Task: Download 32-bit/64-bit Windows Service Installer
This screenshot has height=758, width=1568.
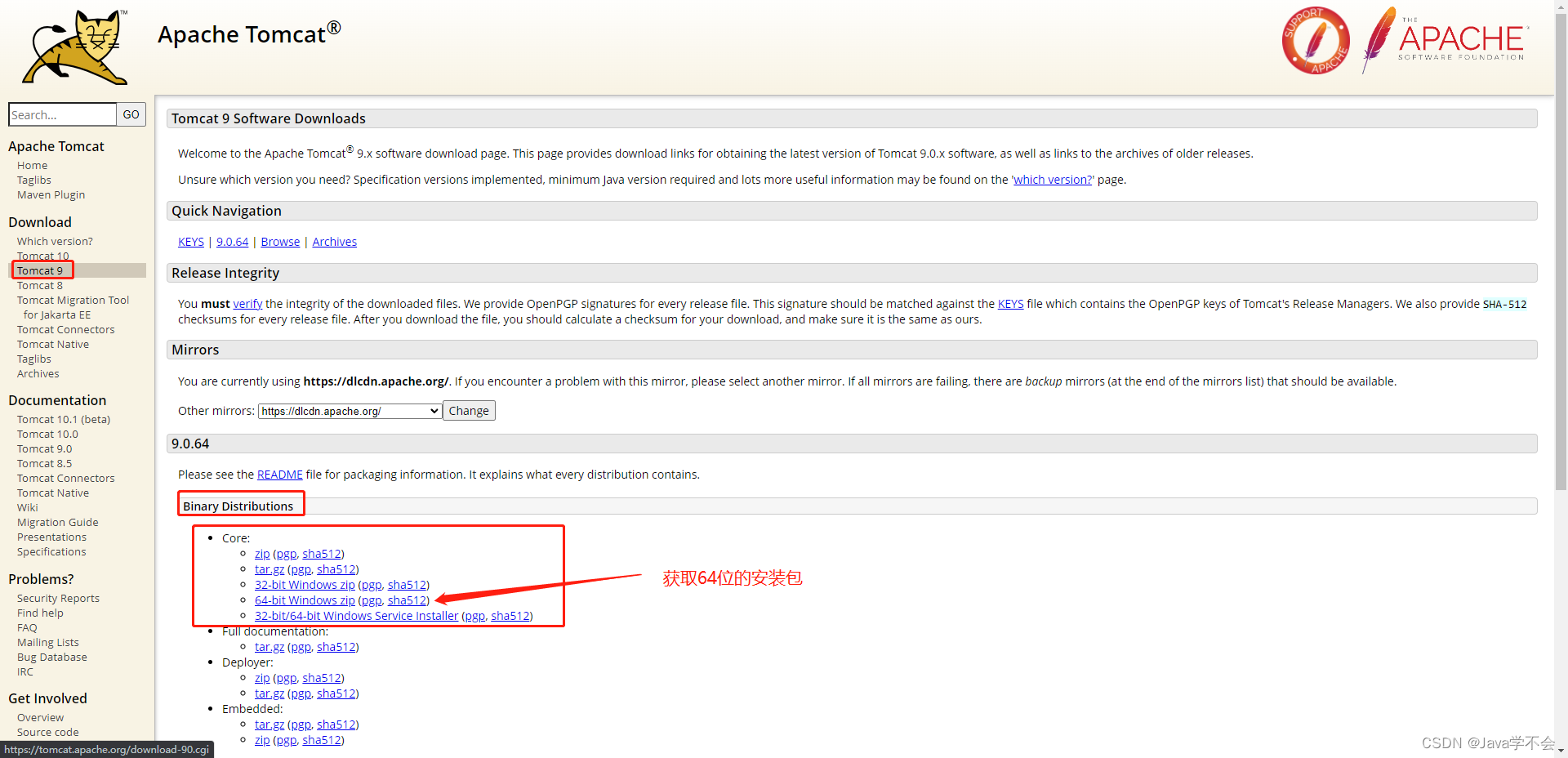Action: [356, 616]
